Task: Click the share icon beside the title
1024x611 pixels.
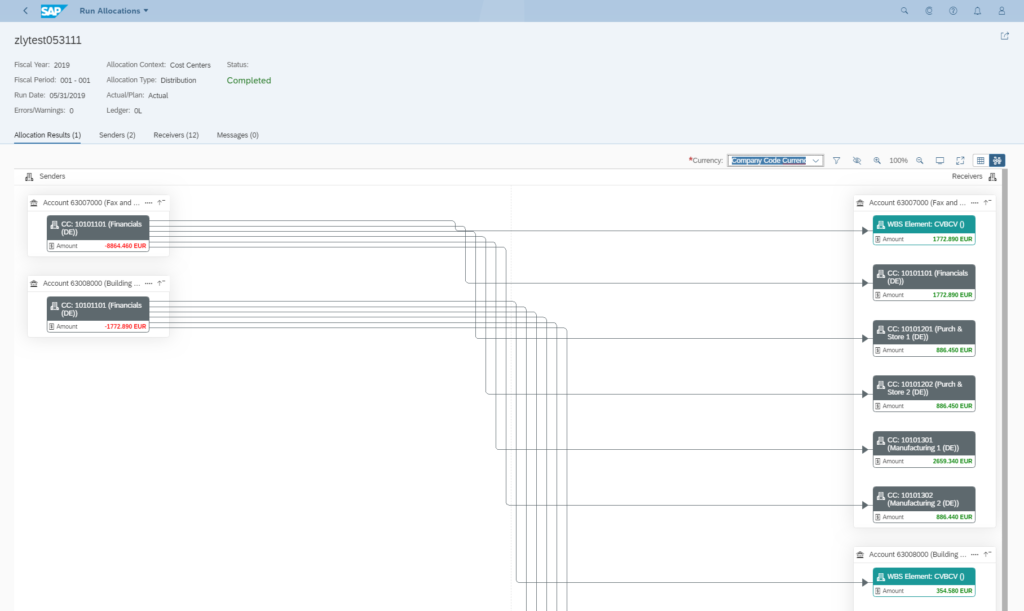Action: pyautogui.click(x=1005, y=36)
